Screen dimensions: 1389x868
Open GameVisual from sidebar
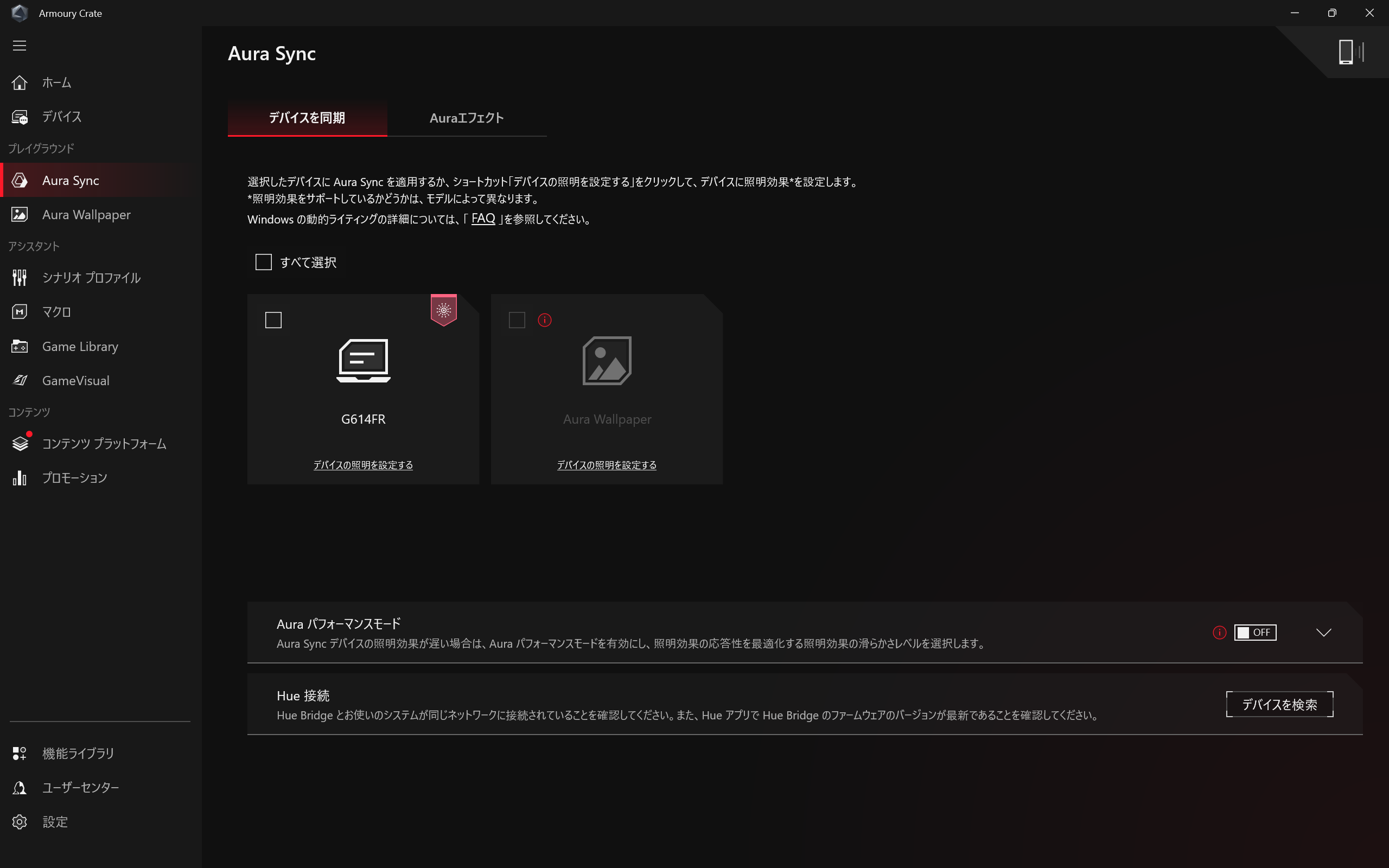[x=75, y=381]
